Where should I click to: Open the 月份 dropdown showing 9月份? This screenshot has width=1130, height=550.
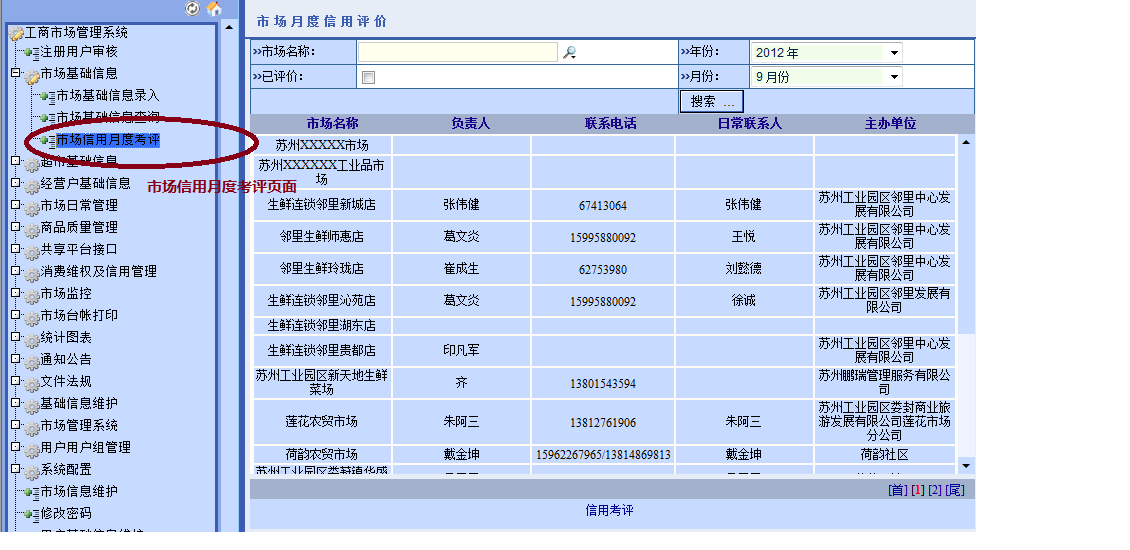(826, 76)
